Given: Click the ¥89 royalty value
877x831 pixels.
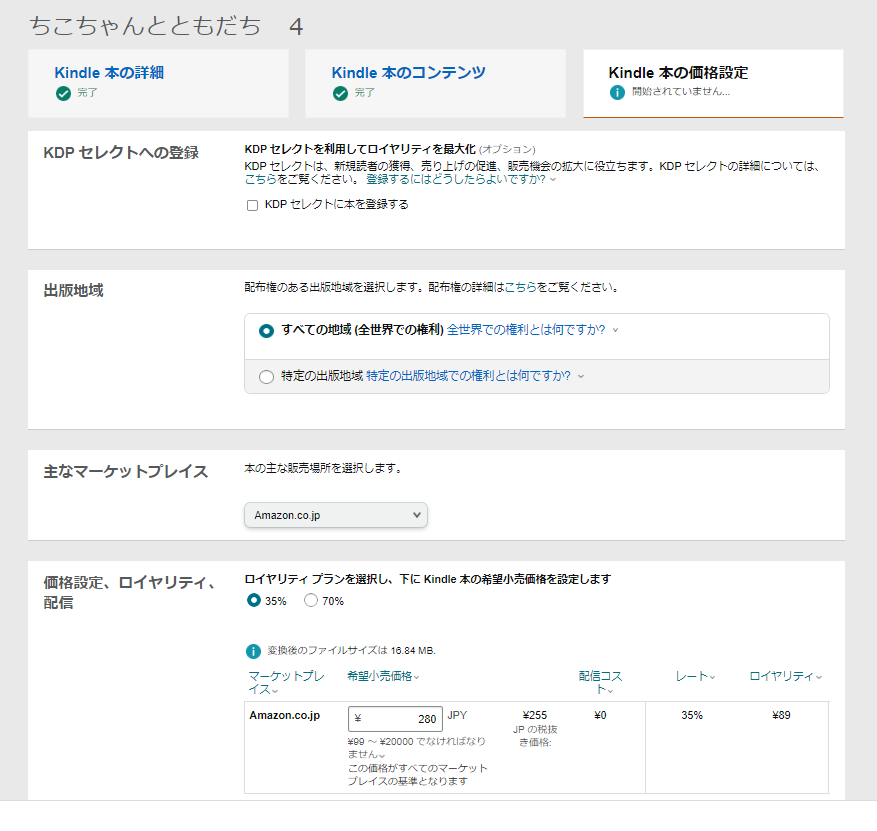Looking at the screenshot, I should click(x=781, y=715).
